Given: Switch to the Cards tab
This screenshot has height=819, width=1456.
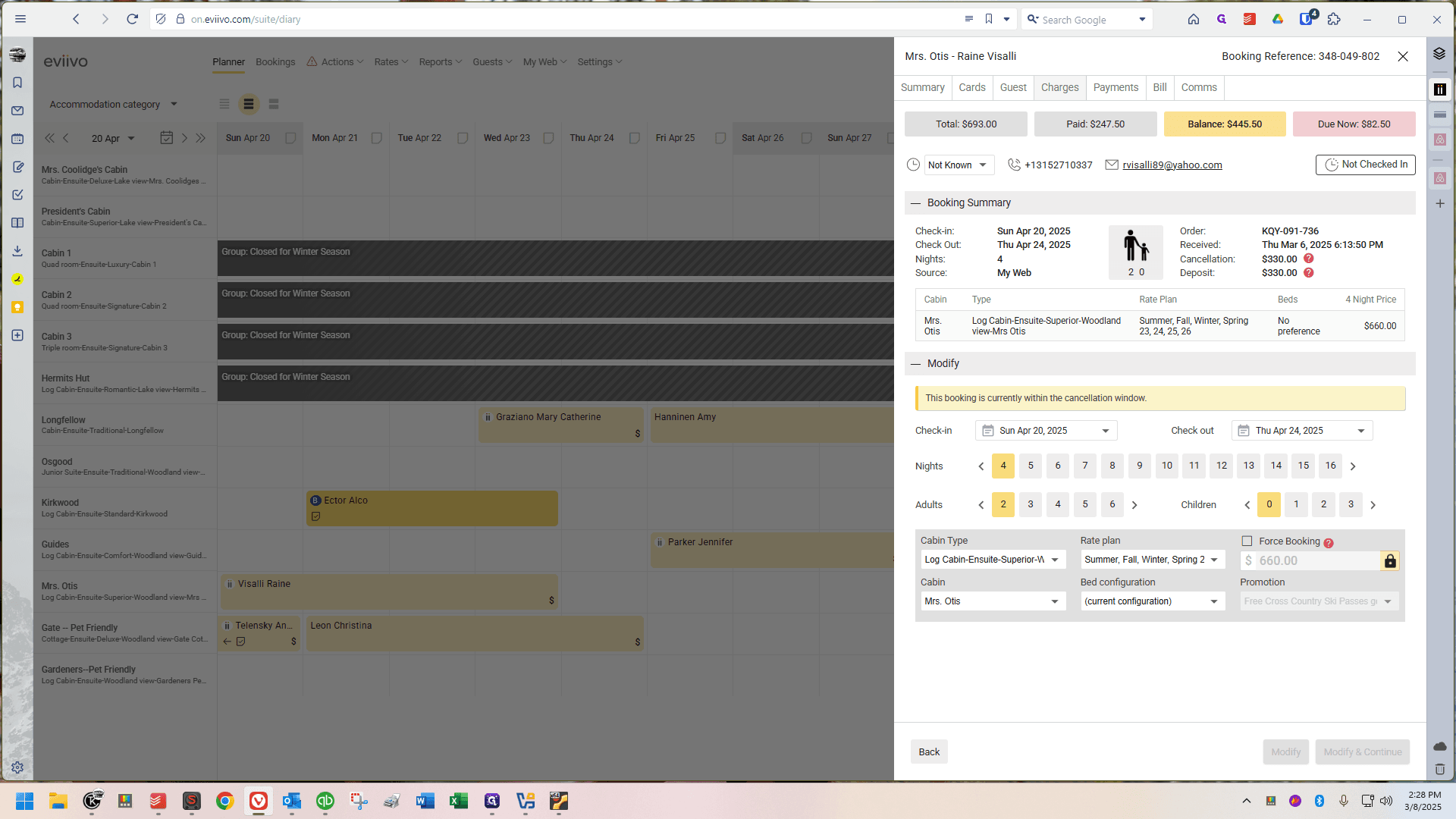Looking at the screenshot, I should click(x=971, y=87).
